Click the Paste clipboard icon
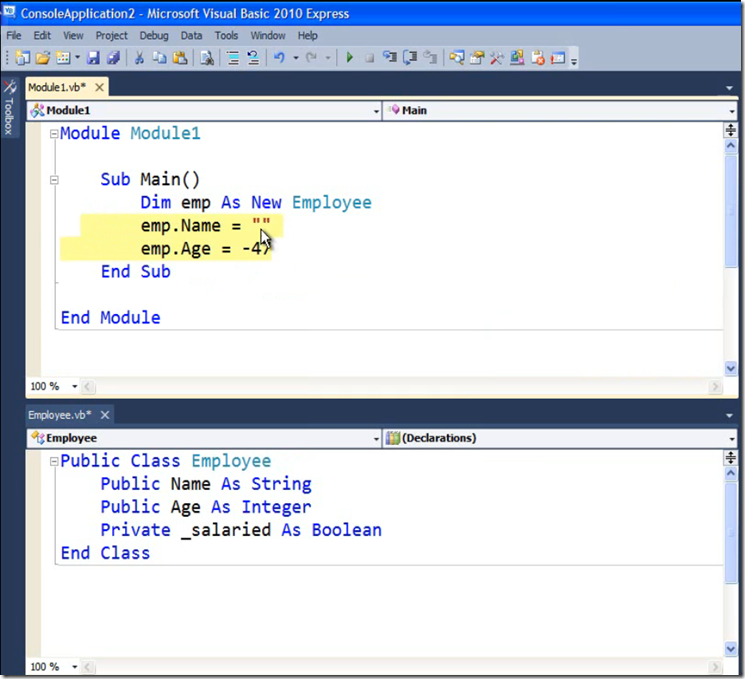The width and height of the screenshot is (745, 679). pos(180,58)
